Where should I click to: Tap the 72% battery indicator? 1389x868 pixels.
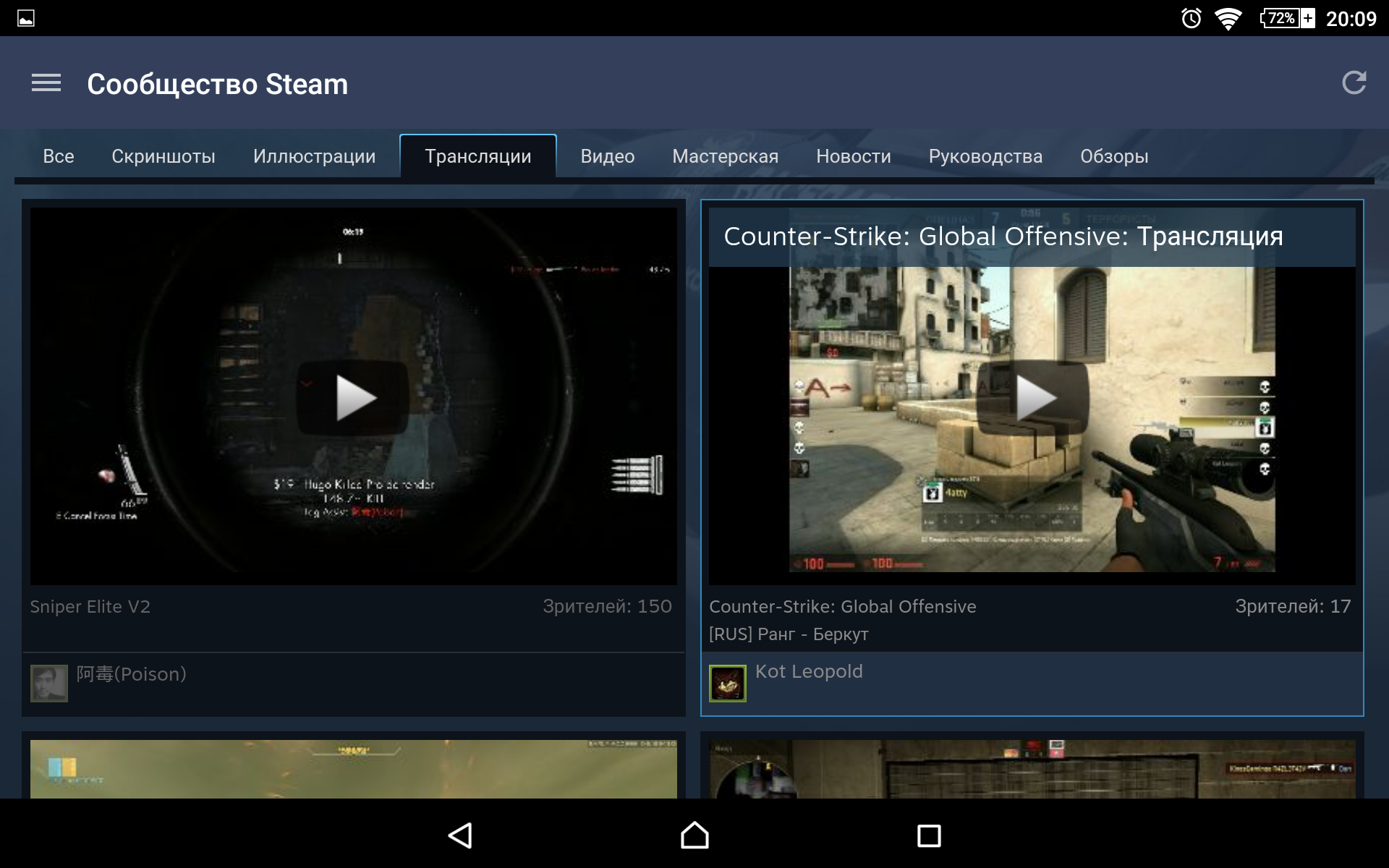pos(1287,18)
